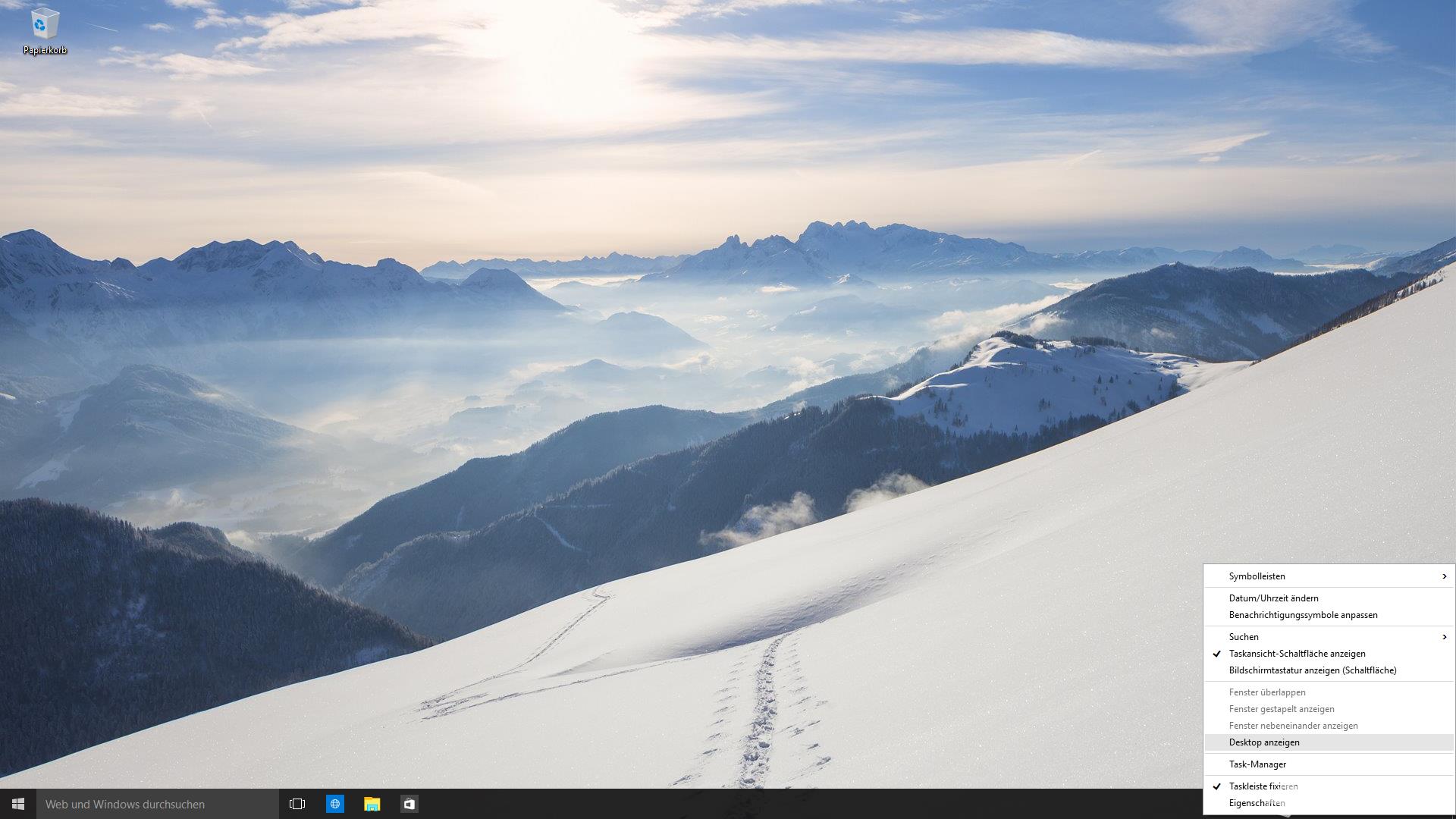Launch the browser globe icon in taskbar
This screenshot has width=1456, height=819.
335,804
